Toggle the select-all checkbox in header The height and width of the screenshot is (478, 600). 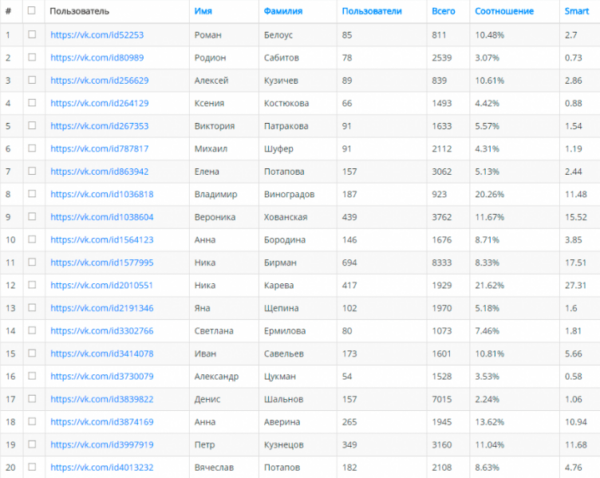32,10
